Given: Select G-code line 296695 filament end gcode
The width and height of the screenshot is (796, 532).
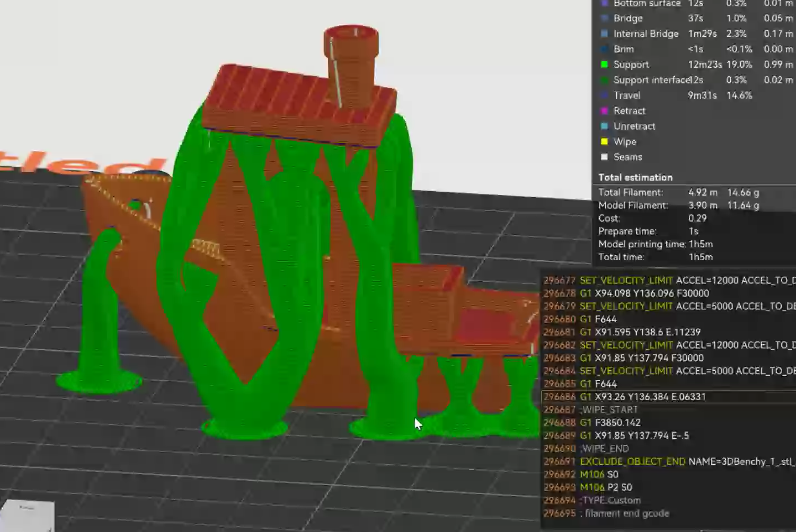Looking at the screenshot, I should tap(669, 513).
